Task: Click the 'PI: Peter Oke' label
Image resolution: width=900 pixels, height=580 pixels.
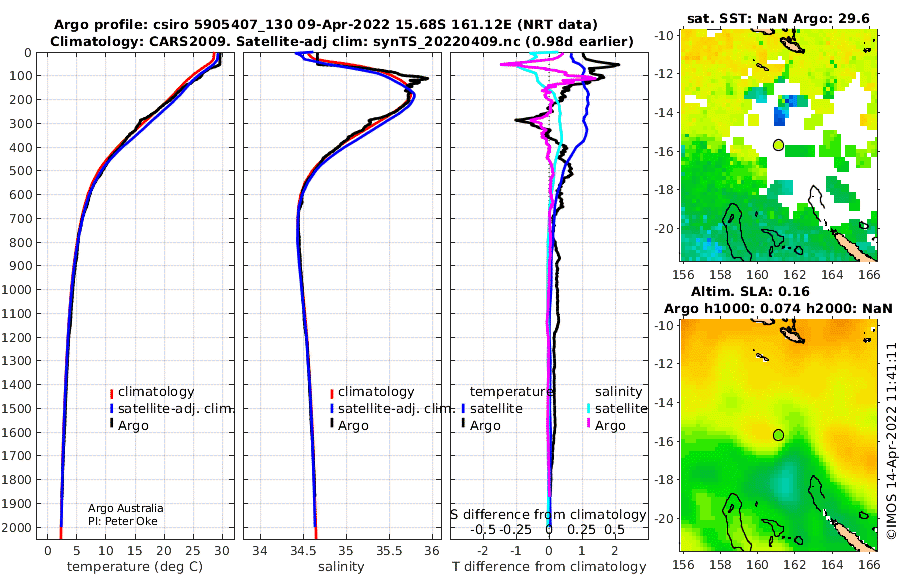Action: point(123,521)
